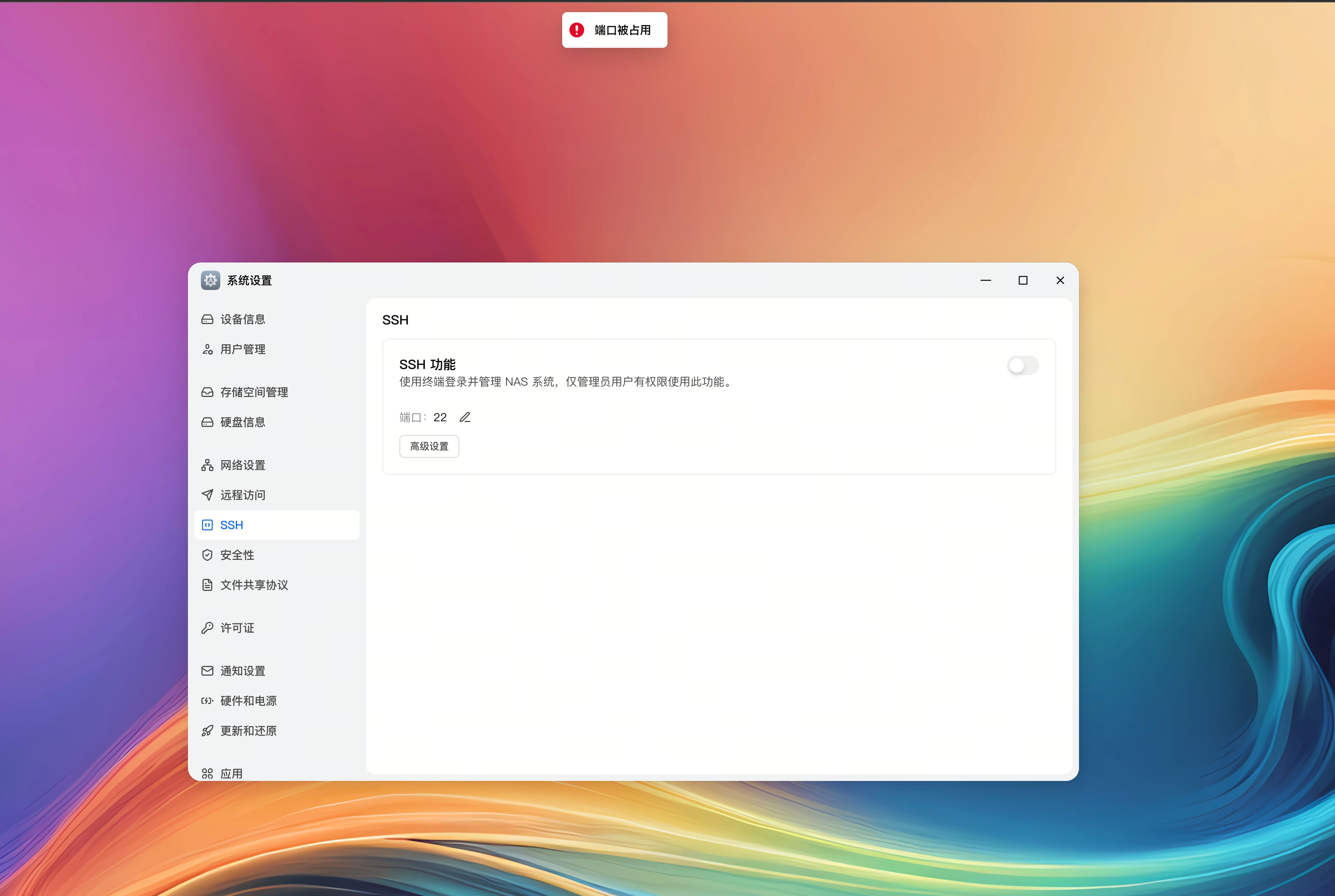Click the pencil icon to edit port
The height and width of the screenshot is (896, 1335).
(465, 417)
